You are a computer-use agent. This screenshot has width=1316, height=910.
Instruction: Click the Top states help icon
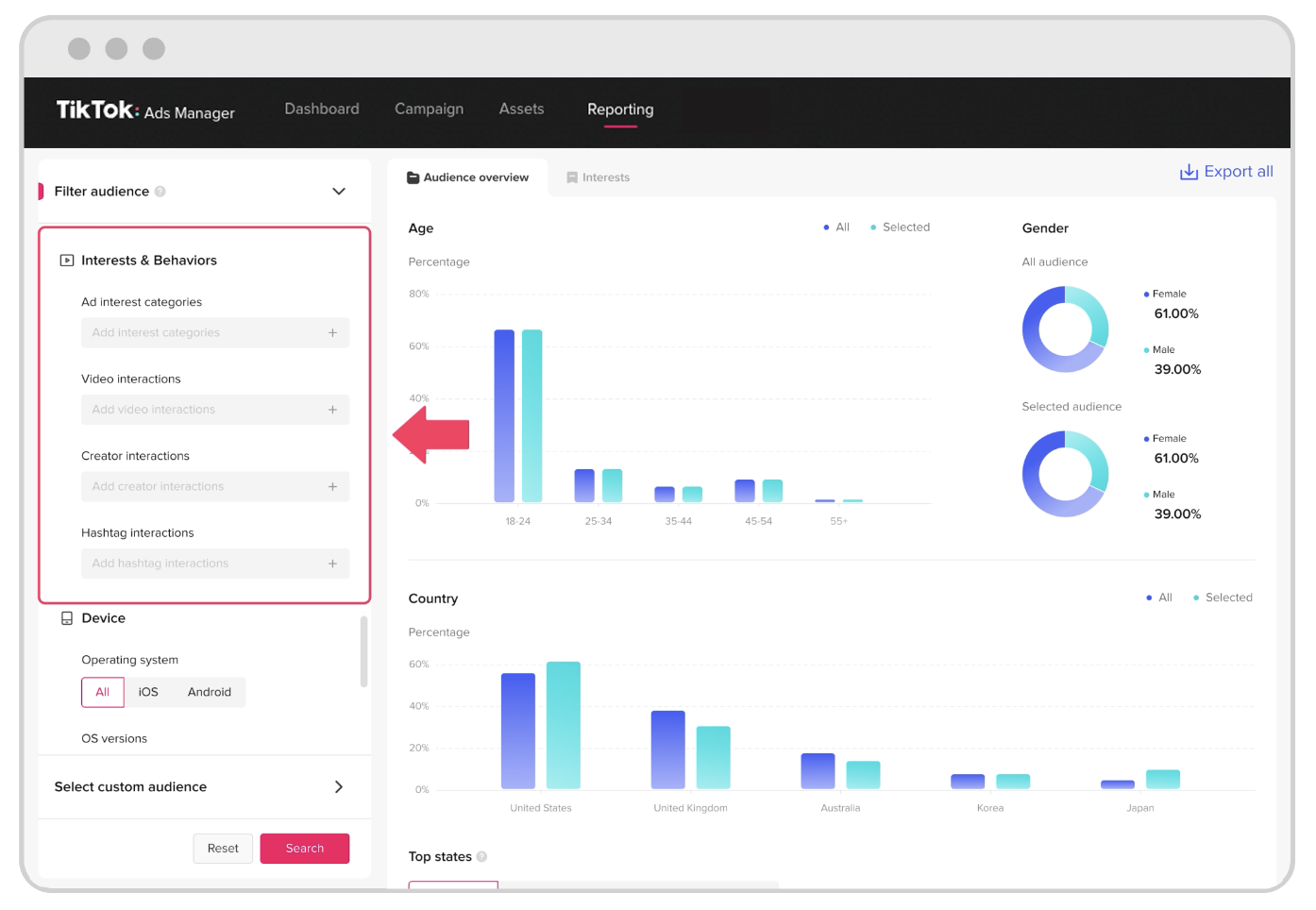(481, 857)
